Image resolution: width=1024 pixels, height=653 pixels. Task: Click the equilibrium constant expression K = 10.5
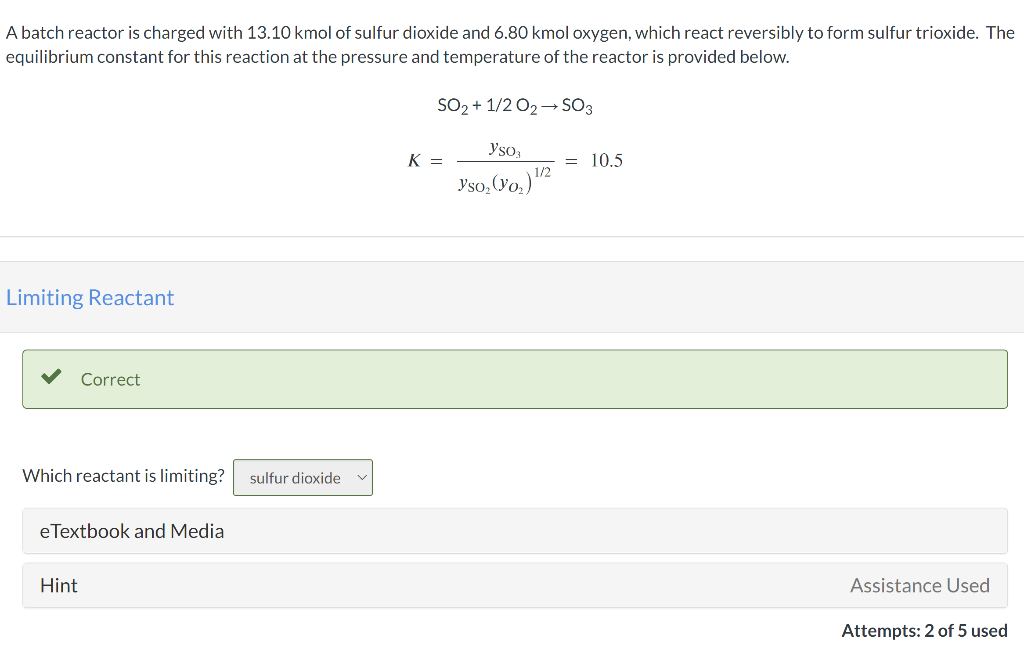pyautogui.click(x=515, y=160)
